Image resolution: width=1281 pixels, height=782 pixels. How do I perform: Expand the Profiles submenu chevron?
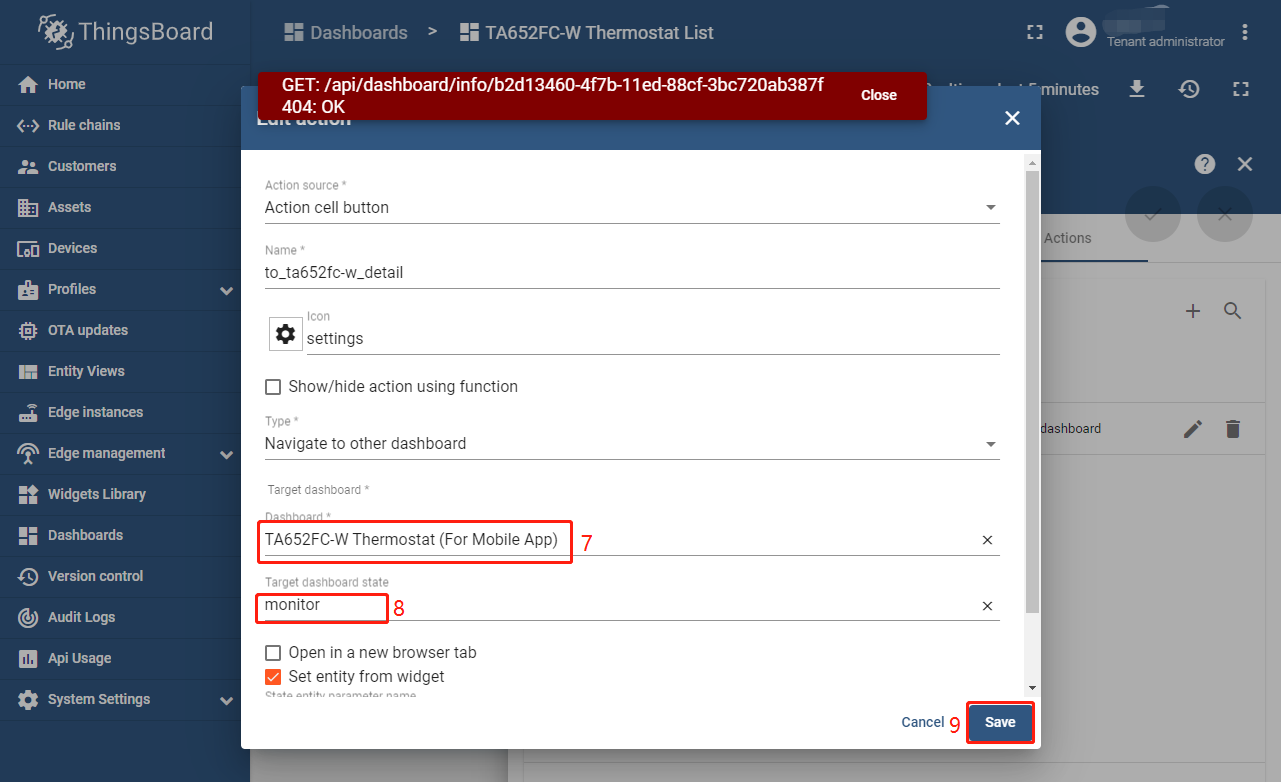point(226,290)
